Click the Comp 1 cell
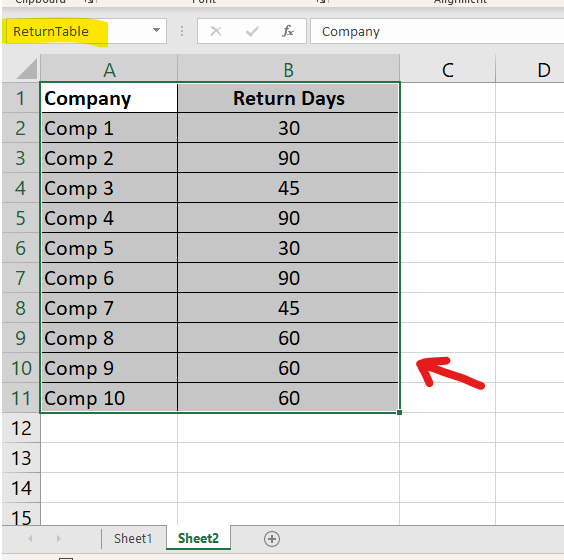This screenshot has width=564, height=560. point(109,128)
